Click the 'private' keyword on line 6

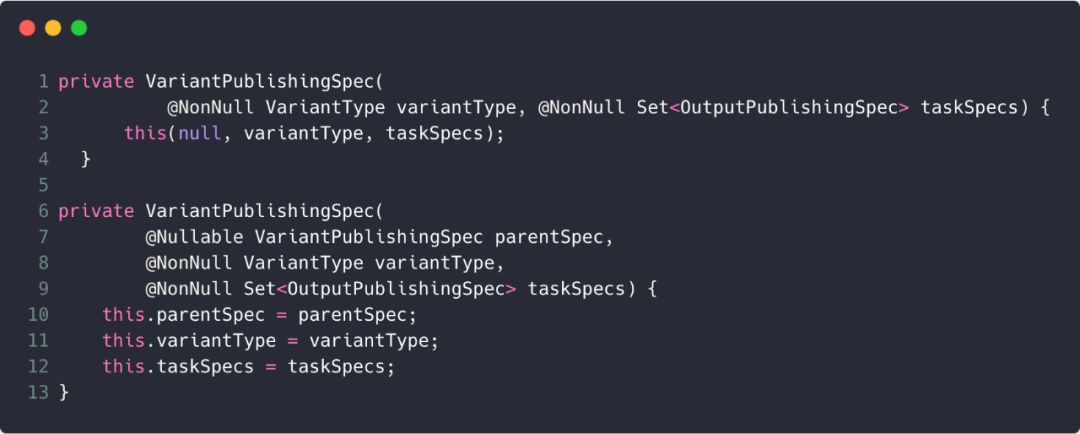[96, 211]
